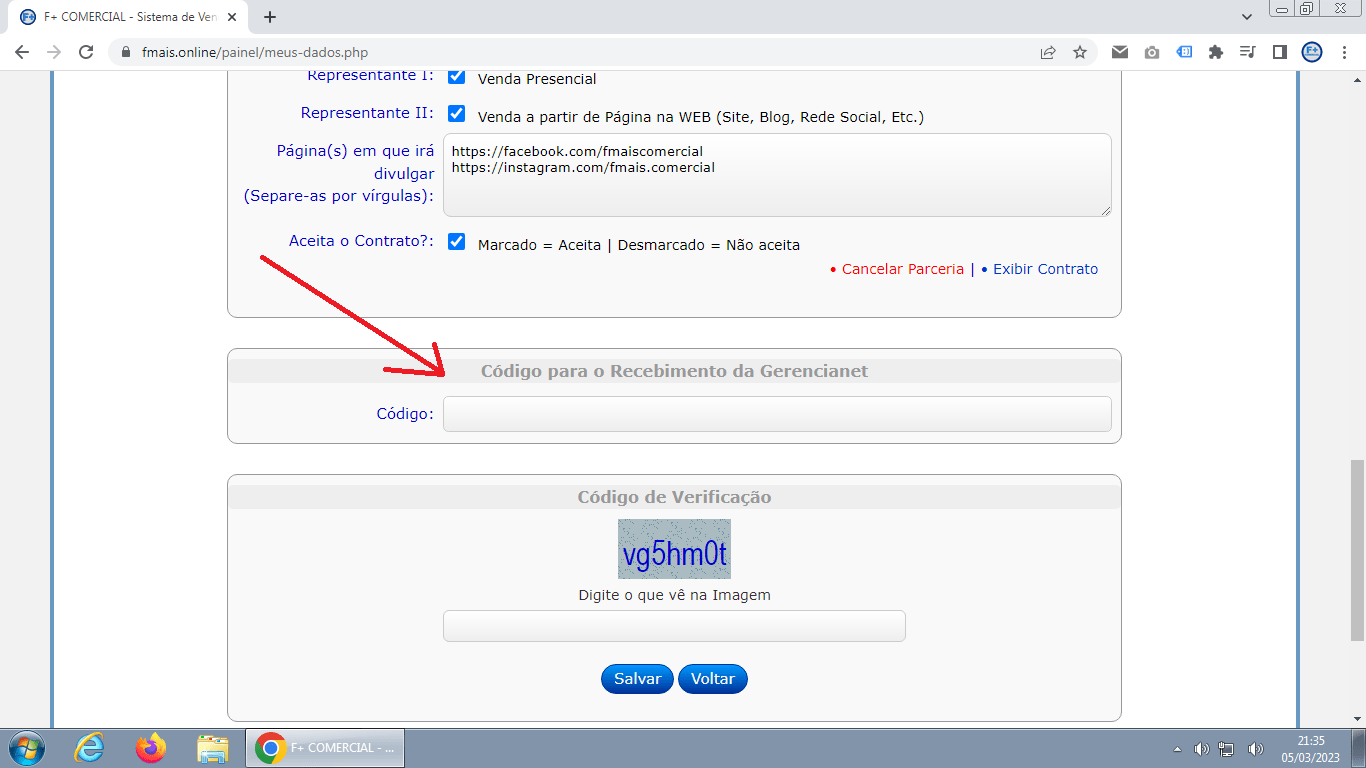Open the browser Extensions puzzle icon
Viewport: 1366px width, 768px height.
coord(1216,52)
